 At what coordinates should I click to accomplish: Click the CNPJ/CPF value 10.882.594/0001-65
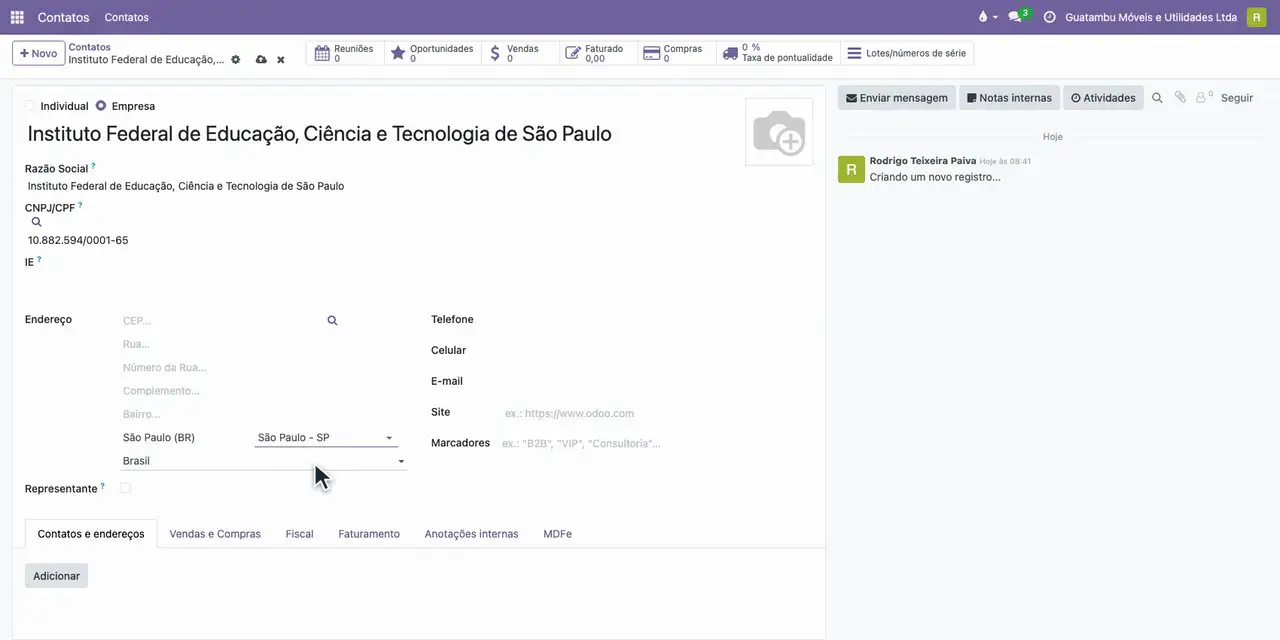point(78,240)
